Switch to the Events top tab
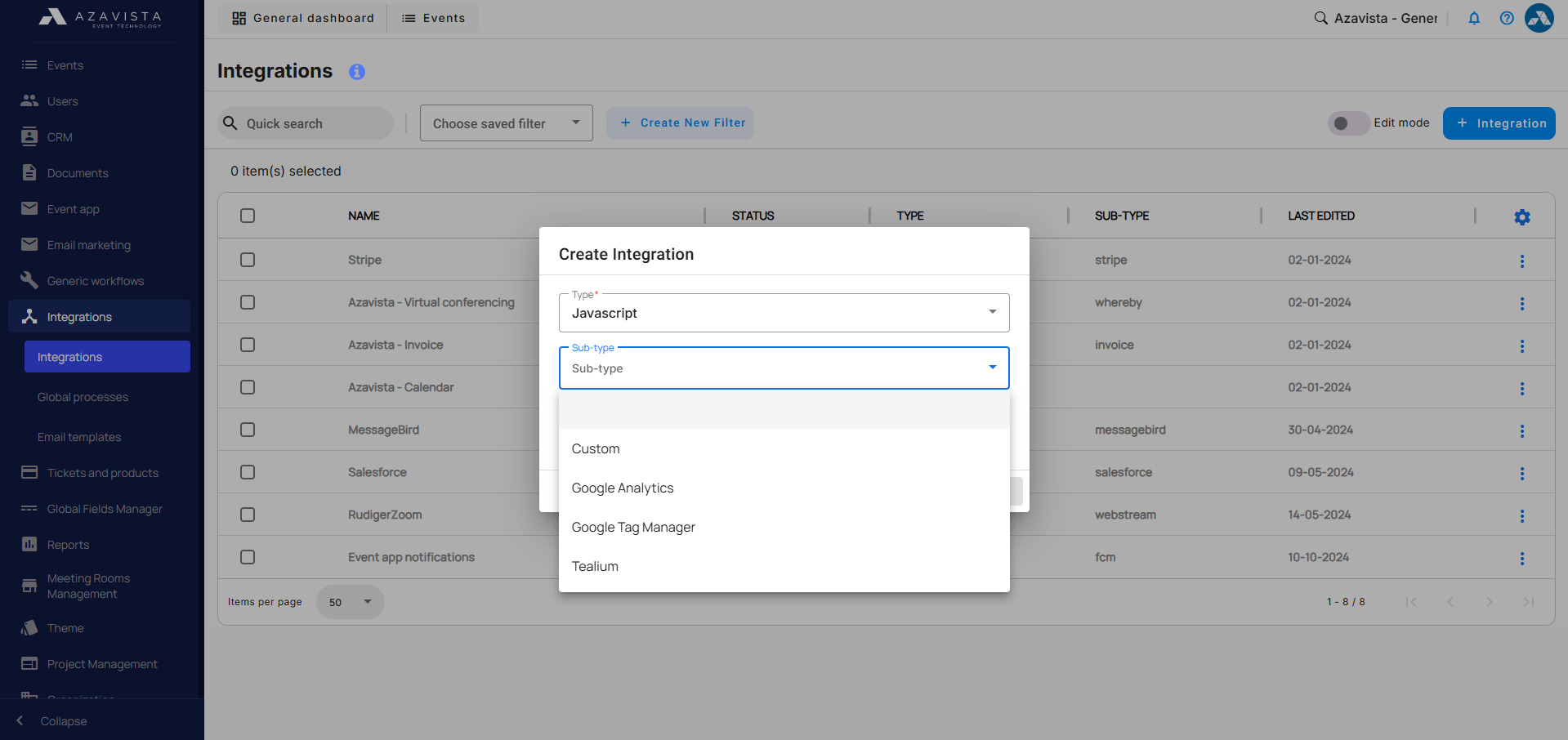This screenshot has height=740, width=1568. click(x=434, y=18)
